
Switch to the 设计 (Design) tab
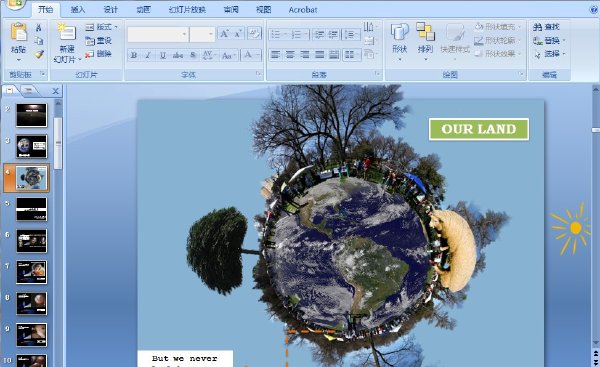pos(111,10)
